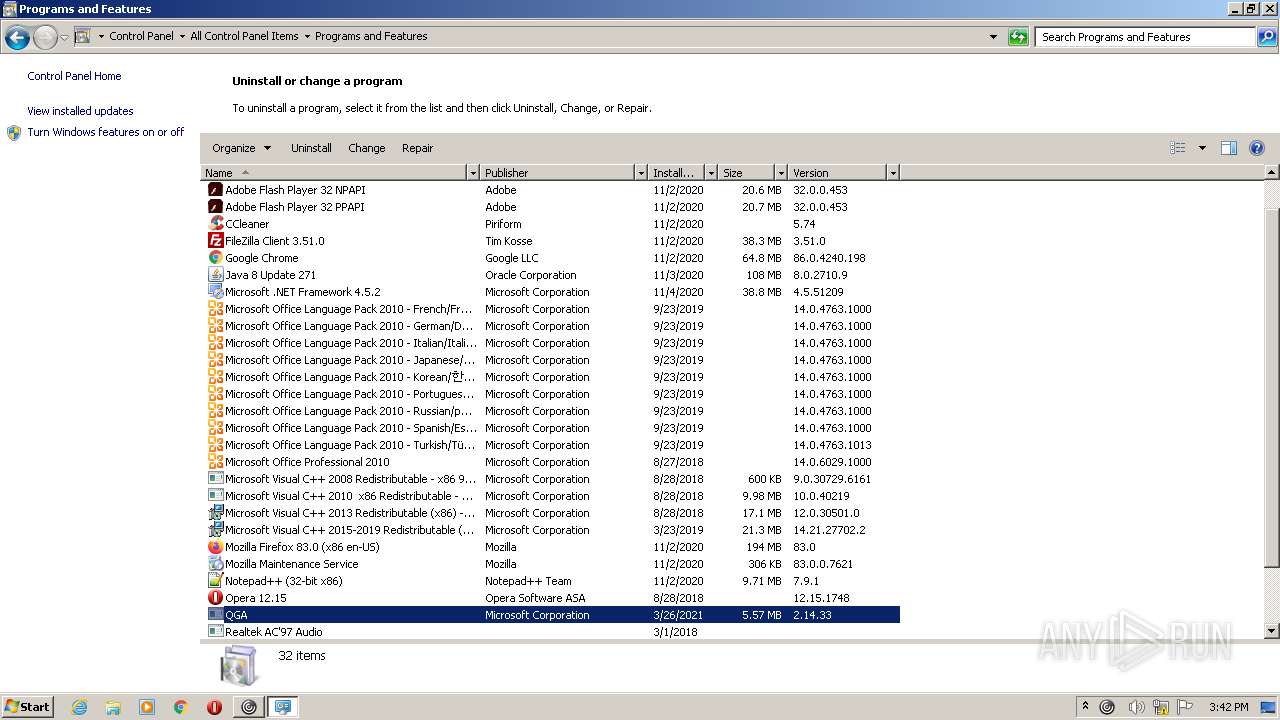Select Microsoft Visual C++ 2013 Redistributable row

coord(550,513)
